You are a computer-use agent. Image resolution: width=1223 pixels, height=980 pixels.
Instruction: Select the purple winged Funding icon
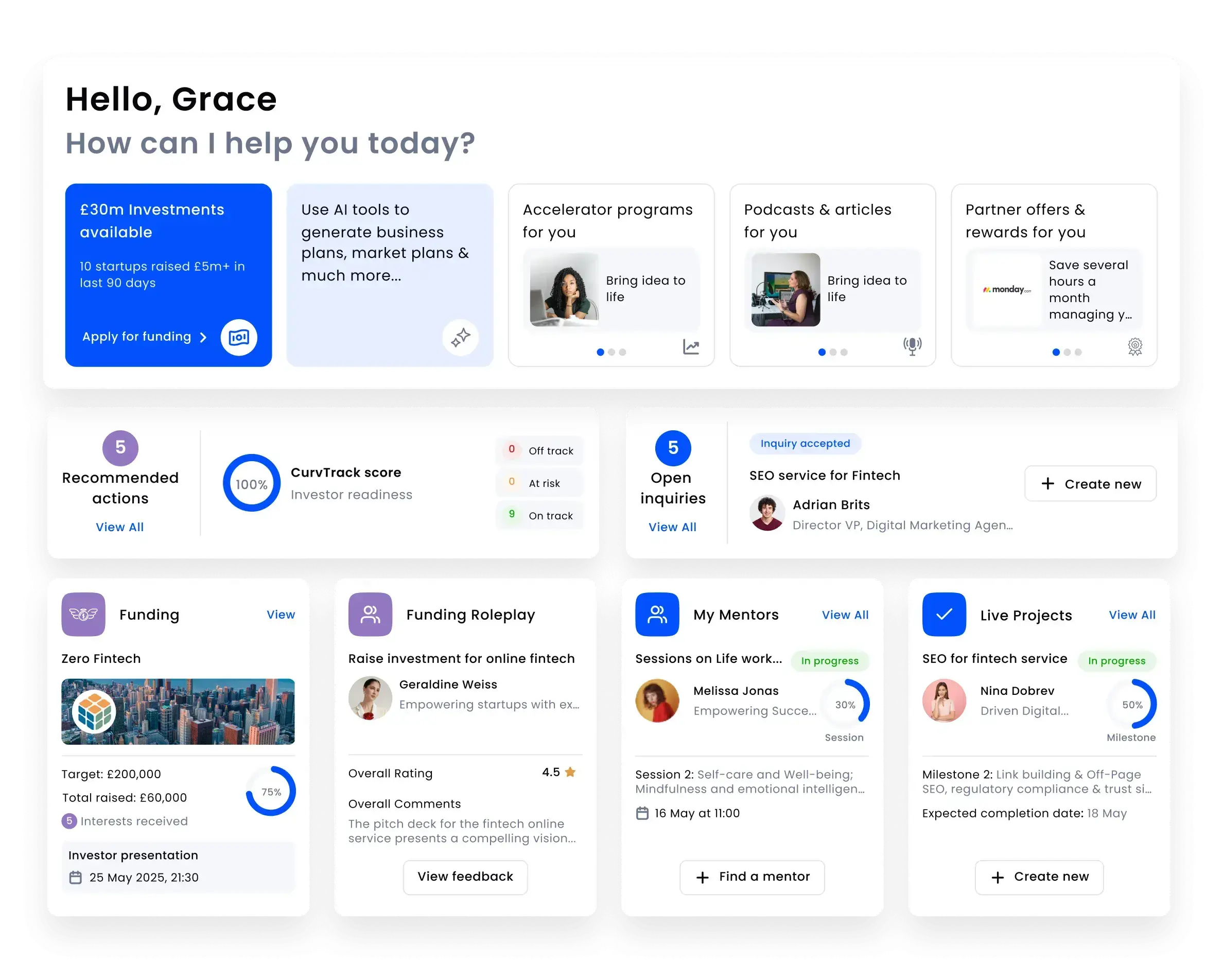pyautogui.click(x=83, y=614)
